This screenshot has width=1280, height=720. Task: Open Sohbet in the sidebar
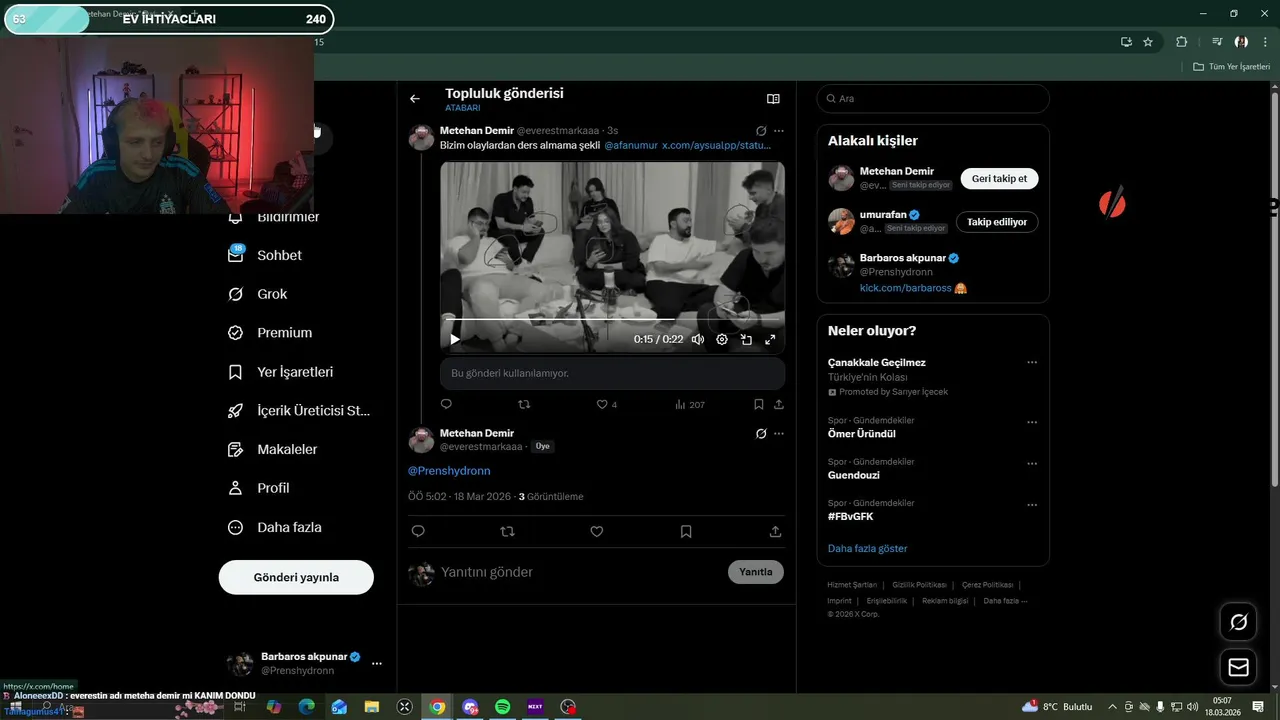[266, 255]
